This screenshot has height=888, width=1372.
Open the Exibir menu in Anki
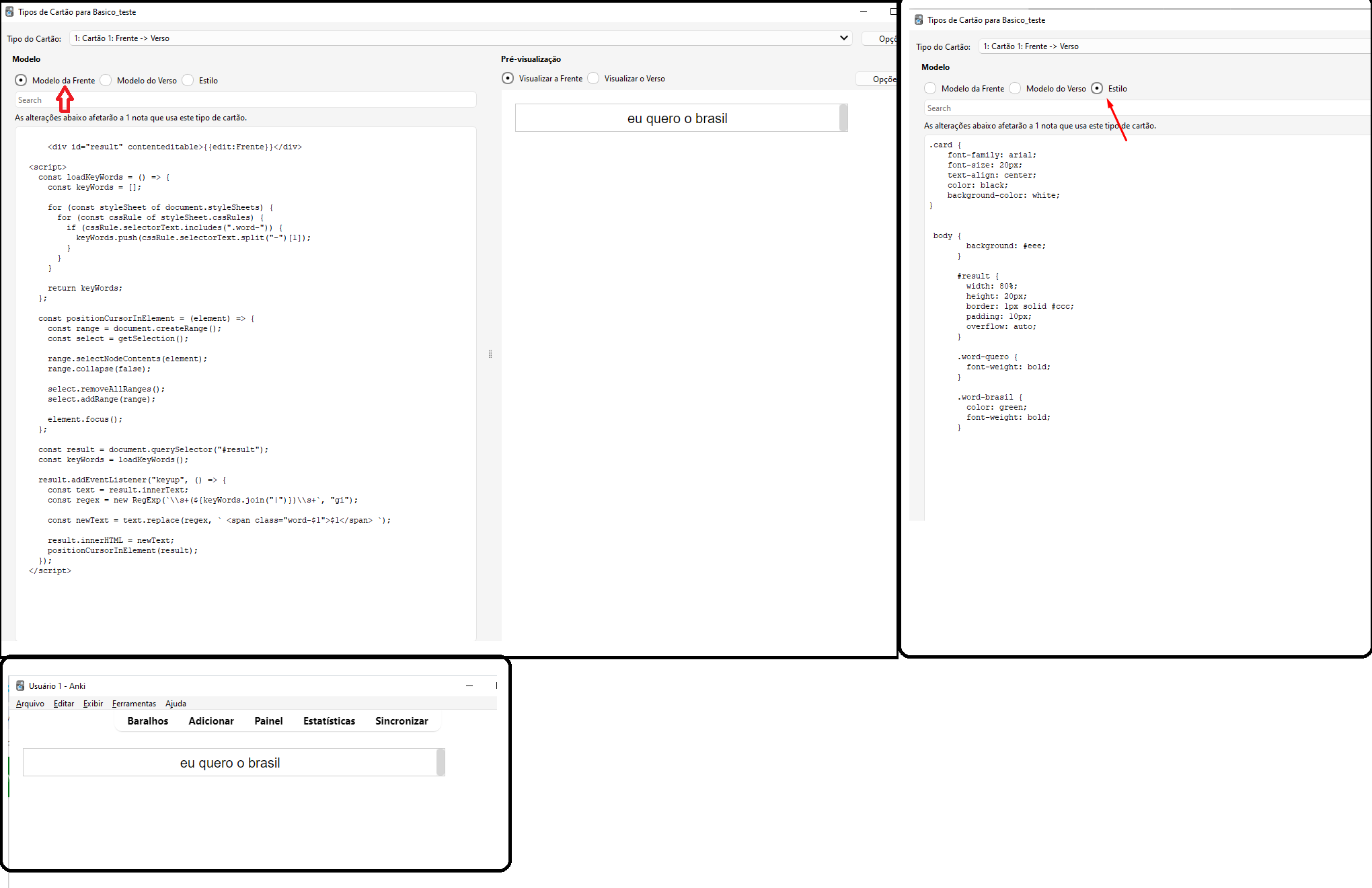[x=93, y=704]
